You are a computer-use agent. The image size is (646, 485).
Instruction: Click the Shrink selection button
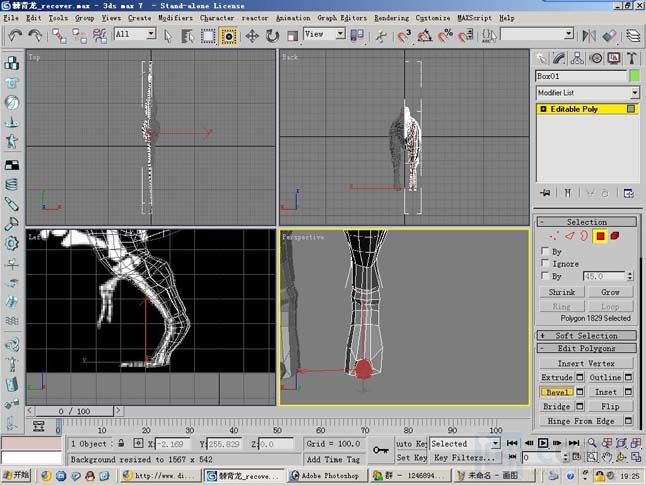tap(562, 292)
